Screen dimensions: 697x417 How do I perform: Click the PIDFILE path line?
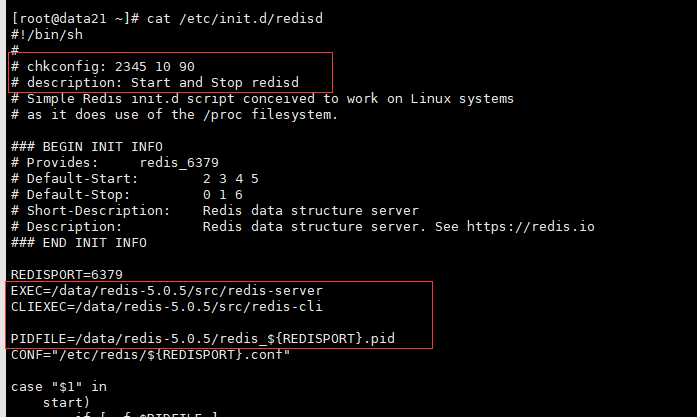[203, 339]
